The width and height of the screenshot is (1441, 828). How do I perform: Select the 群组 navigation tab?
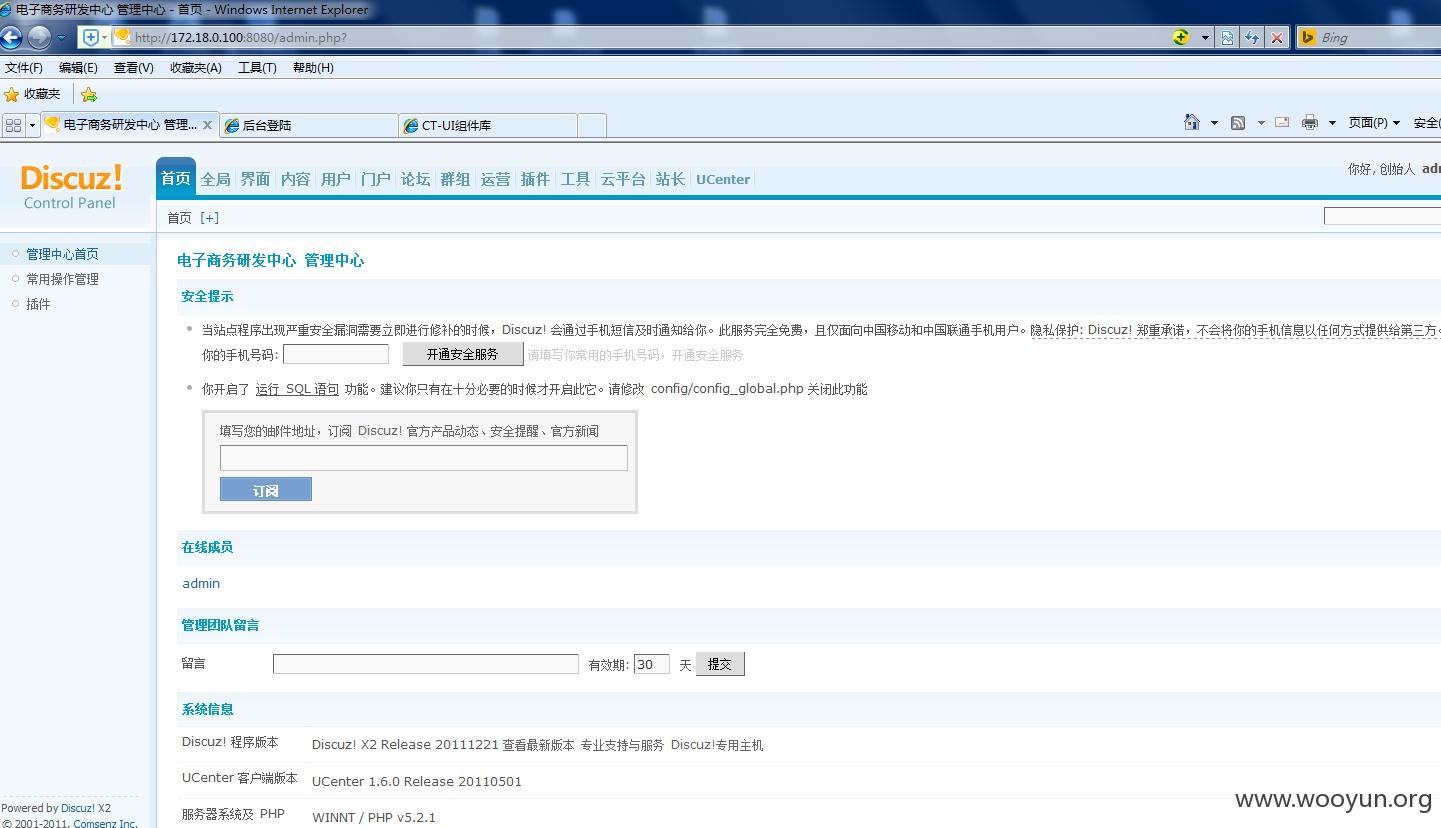coord(456,179)
